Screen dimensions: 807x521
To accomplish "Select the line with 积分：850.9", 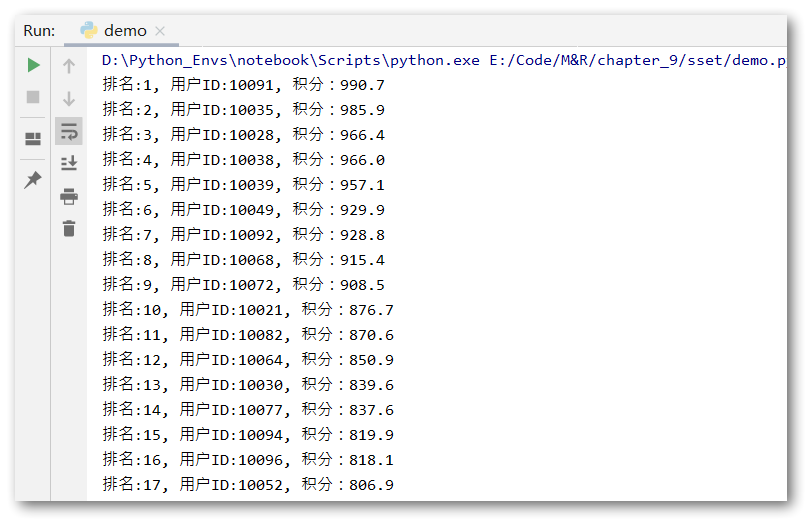I will 248,359.
